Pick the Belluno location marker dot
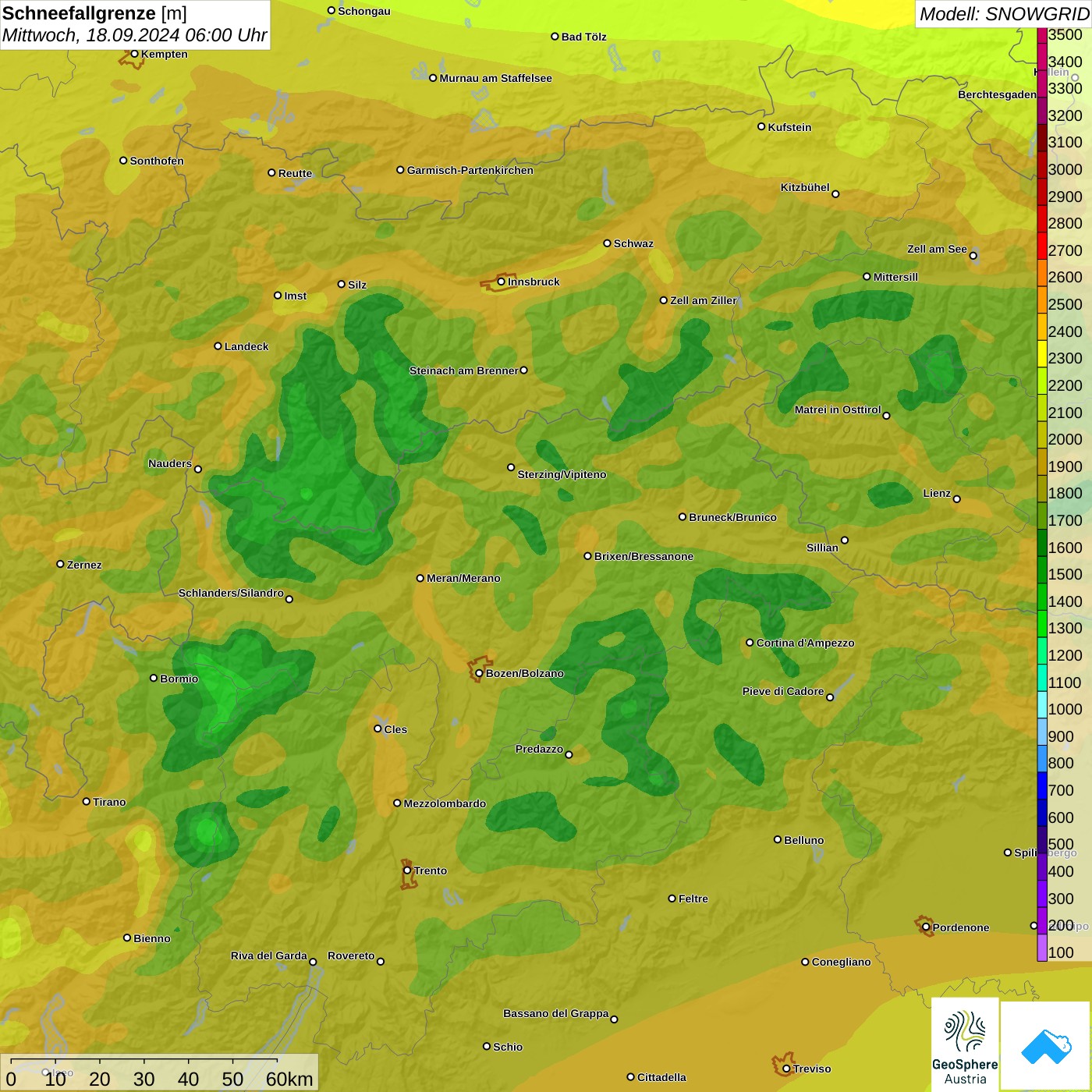This screenshot has width=1092, height=1092. pyautogui.click(x=778, y=839)
